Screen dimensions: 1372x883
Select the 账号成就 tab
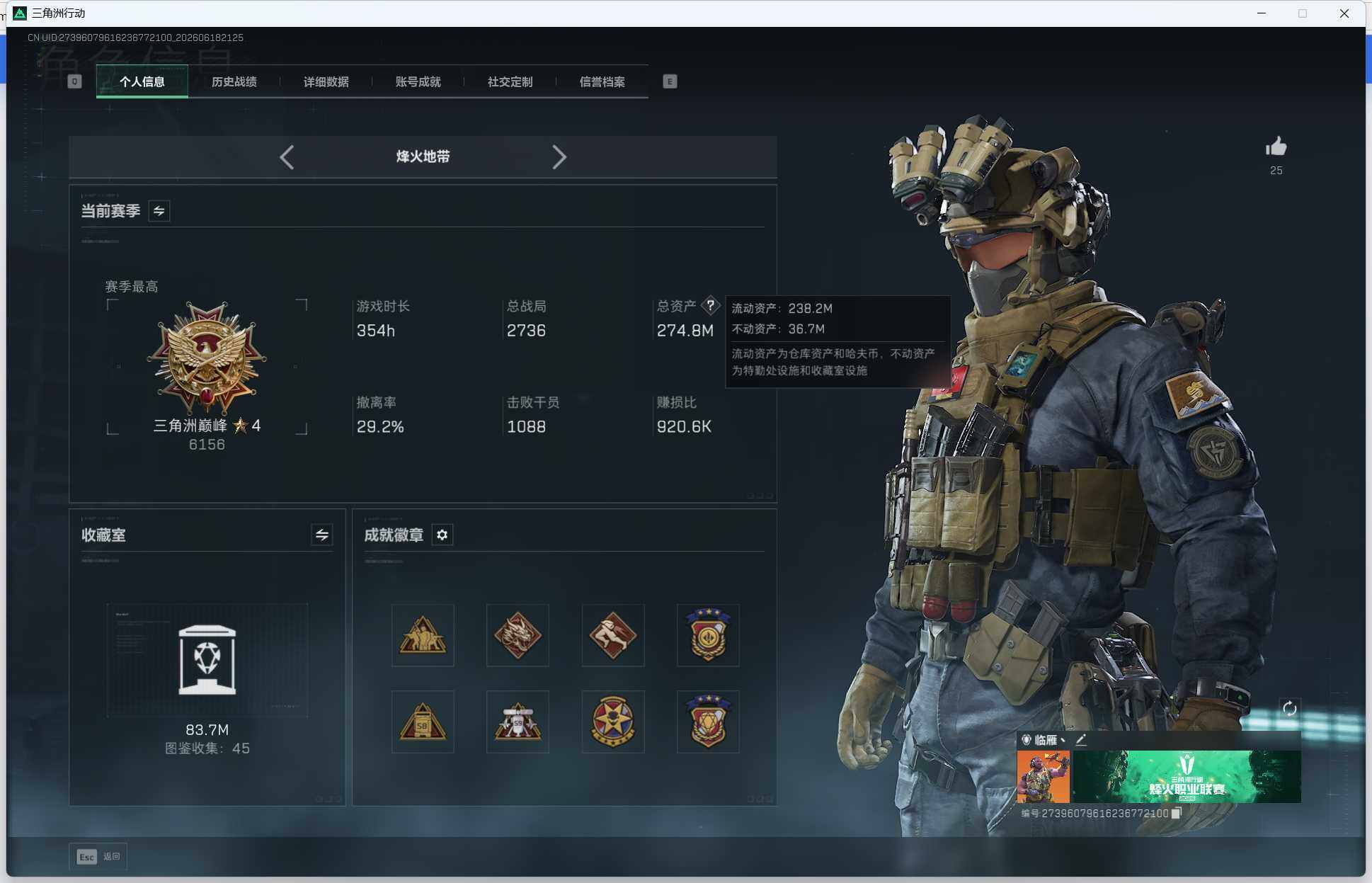click(418, 82)
